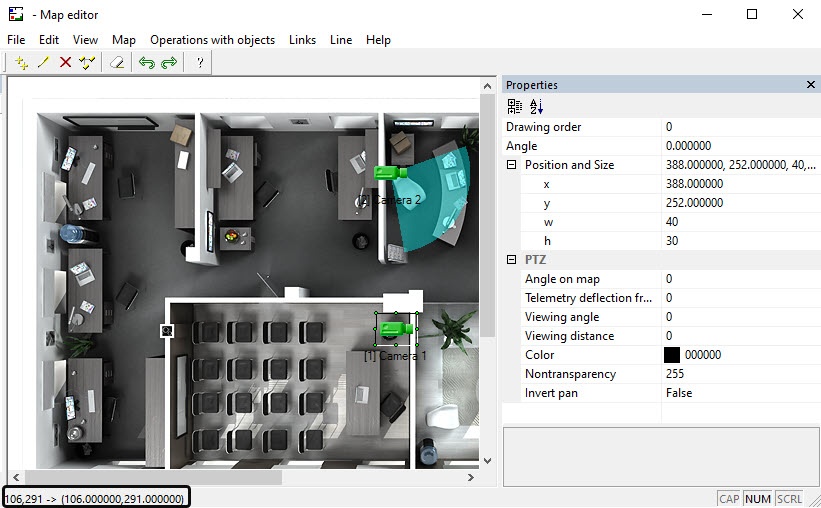
Task: Open help via question mark icon
Action: point(199,63)
